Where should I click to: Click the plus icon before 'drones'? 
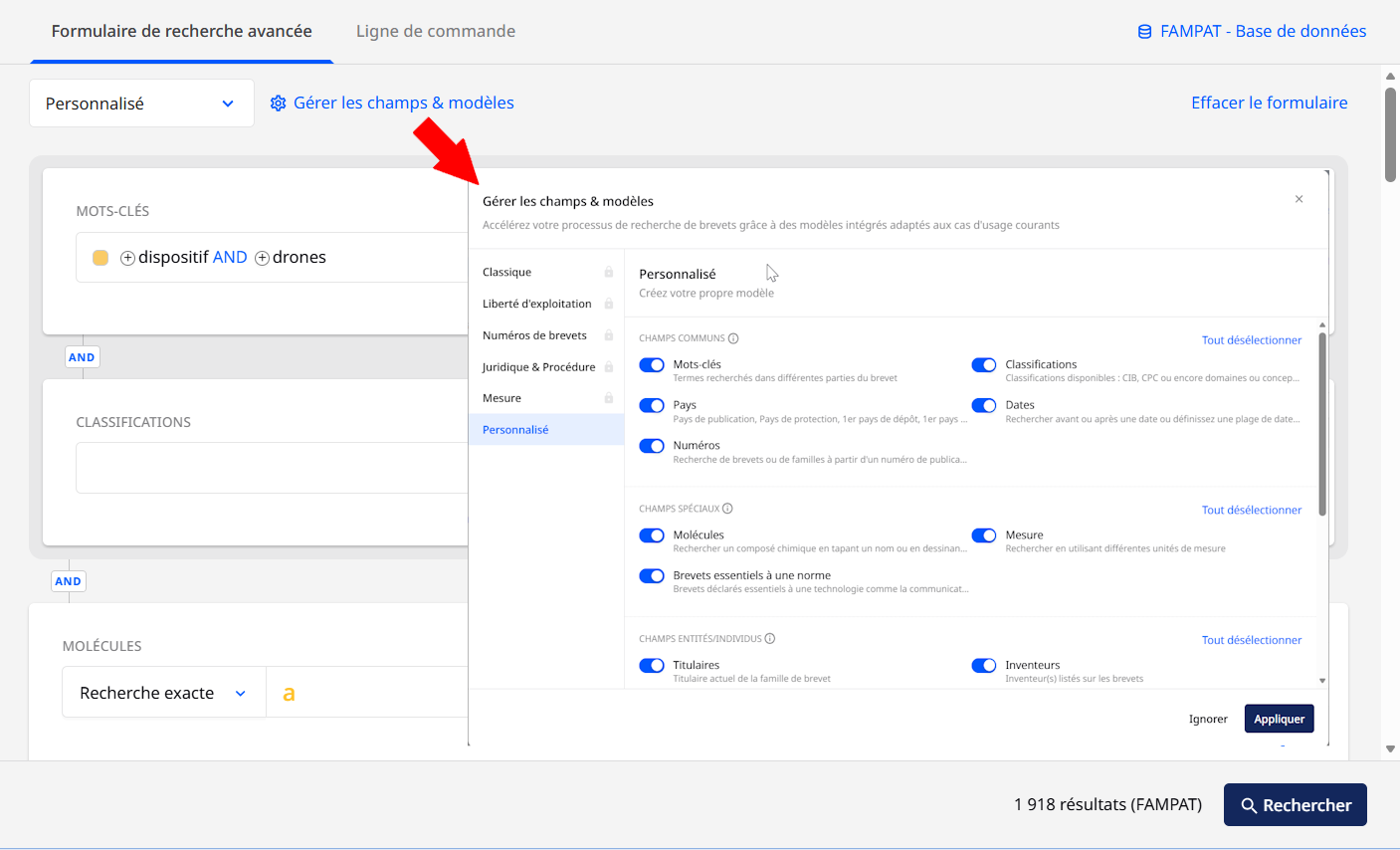tap(263, 258)
